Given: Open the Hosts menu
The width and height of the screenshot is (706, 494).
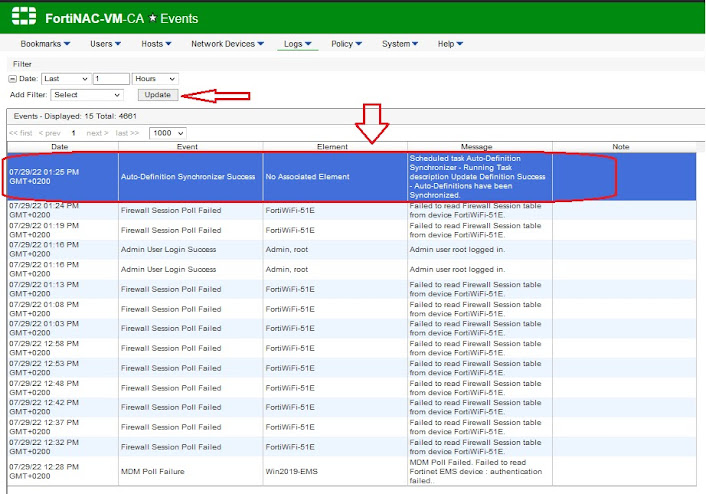Looking at the screenshot, I should (156, 44).
